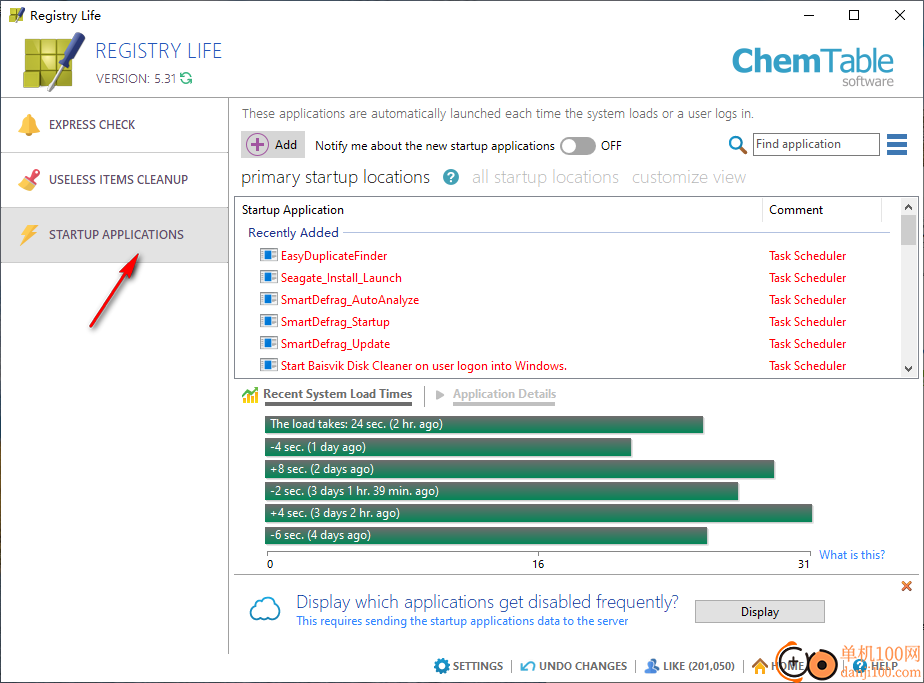Open the What is this? link
This screenshot has width=924, height=683.
852,555
